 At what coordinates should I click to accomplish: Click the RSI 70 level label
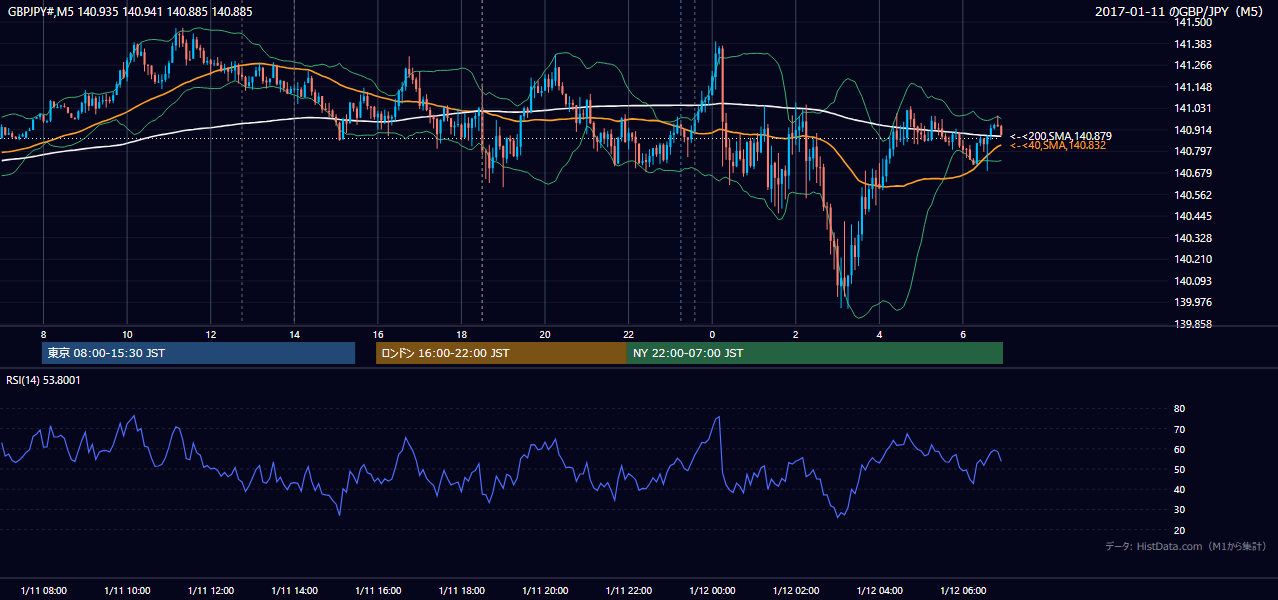coord(1179,429)
